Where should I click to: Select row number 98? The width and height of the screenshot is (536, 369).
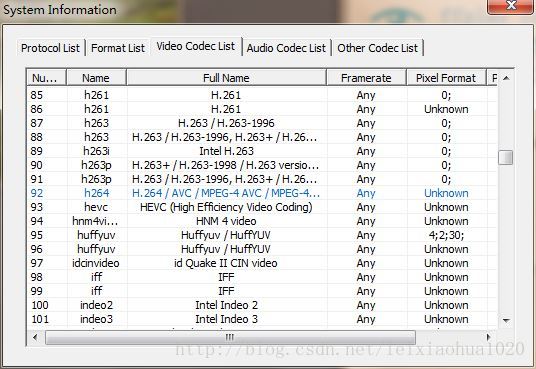point(37,277)
